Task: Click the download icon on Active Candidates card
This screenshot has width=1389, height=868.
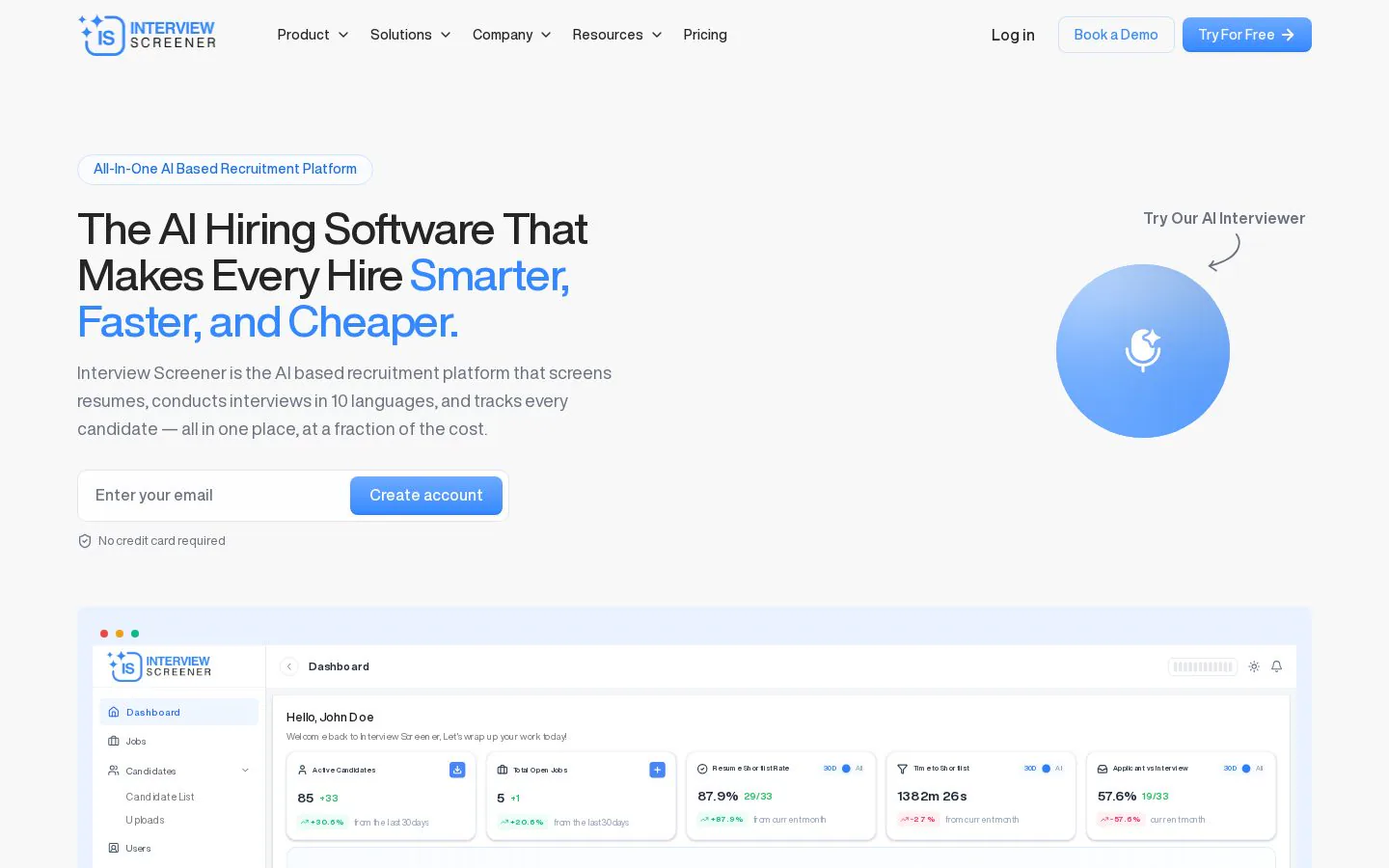Action: pos(457,770)
